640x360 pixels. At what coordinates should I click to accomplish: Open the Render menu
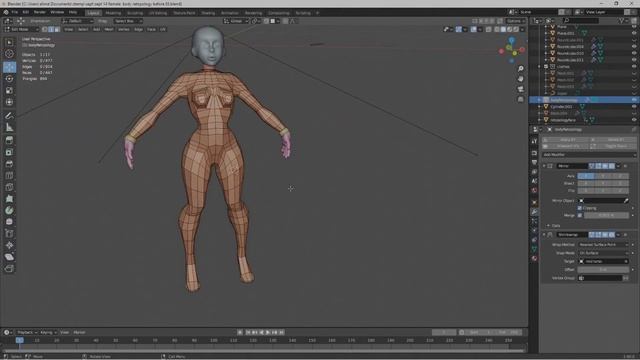click(40, 12)
